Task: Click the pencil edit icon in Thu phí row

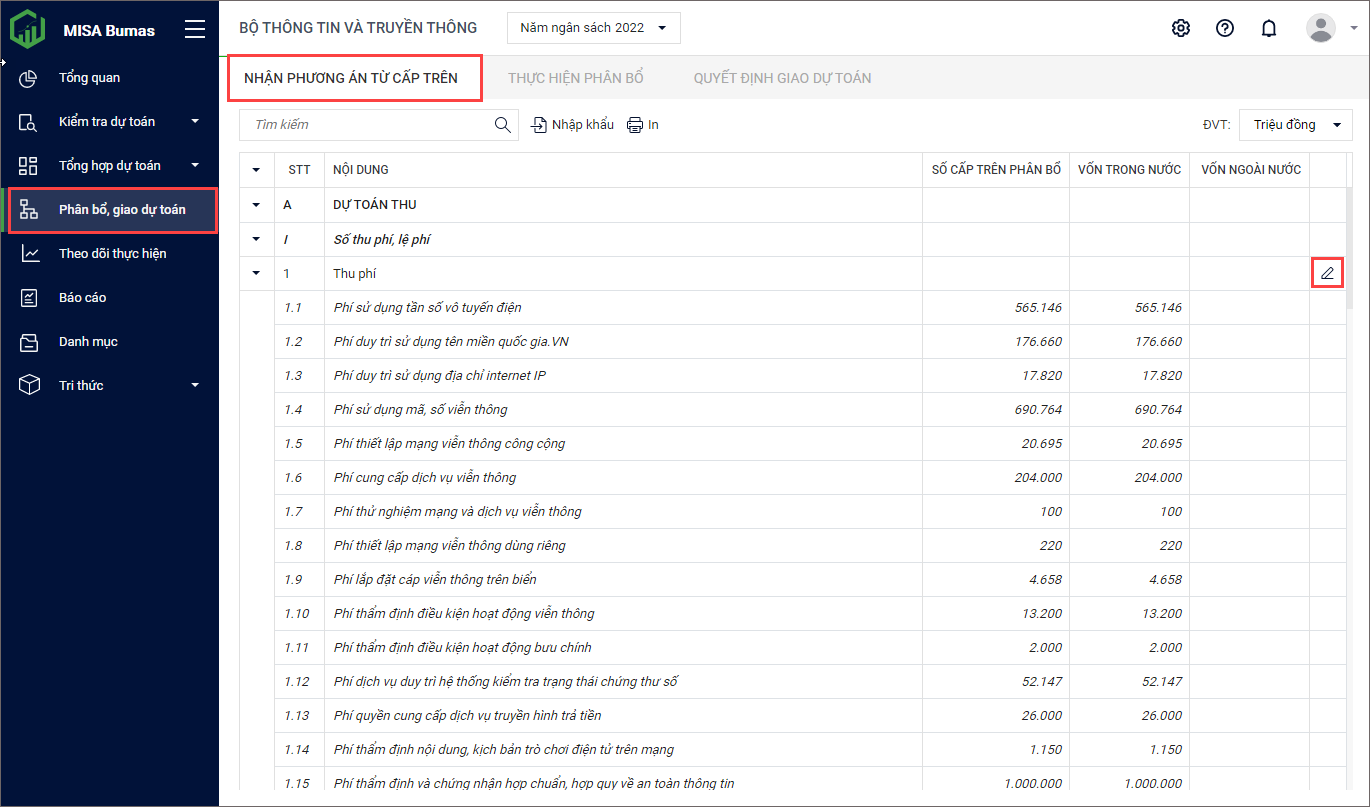Action: pyautogui.click(x=1327, y=273)
